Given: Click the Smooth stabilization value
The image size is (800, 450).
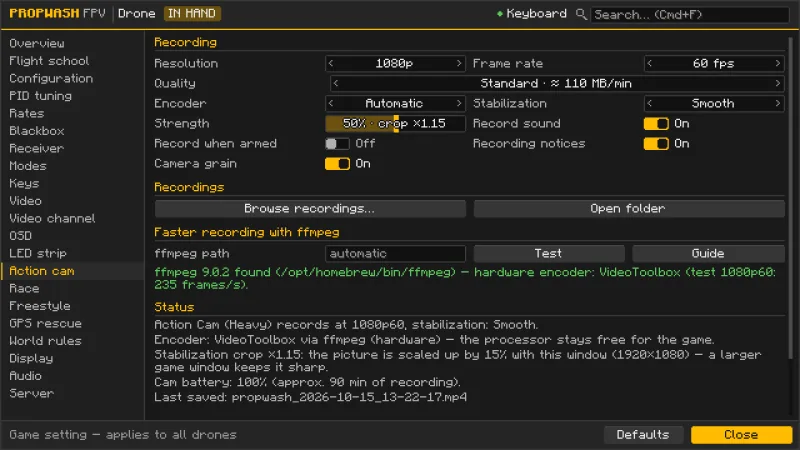Looking at the screenshot, I should click(713, 104).
